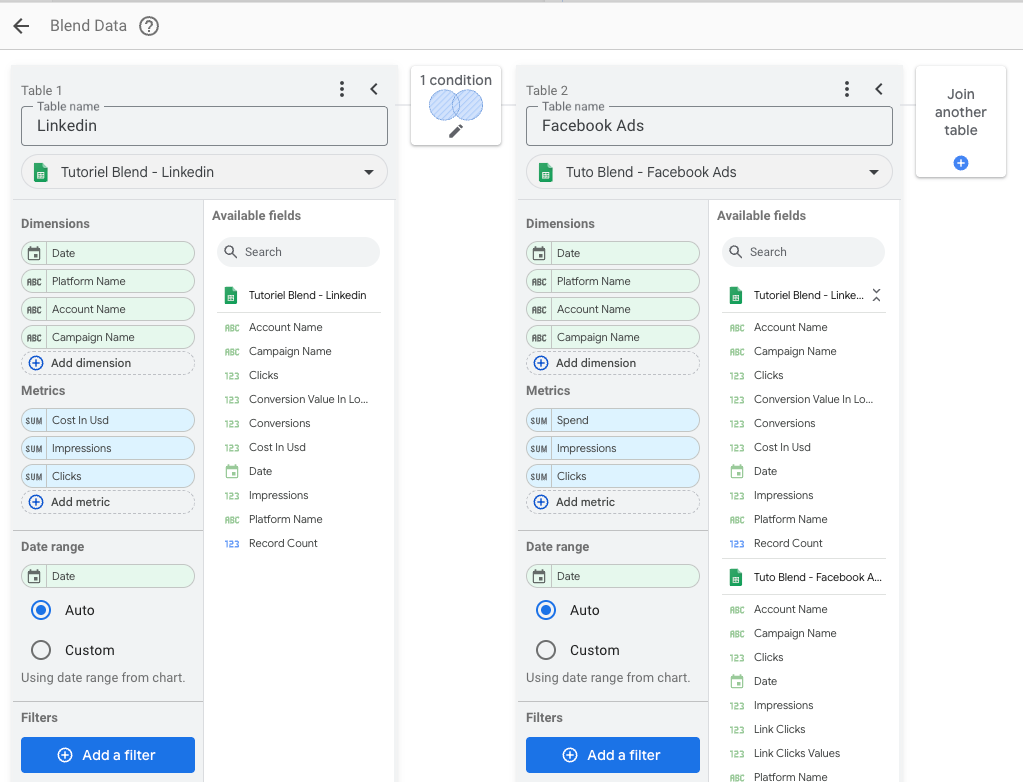The height and width of the screenshot is (782, 1023).
Task: Click Platform Name dimension chip in Table 2
Action: coord(613,282)
